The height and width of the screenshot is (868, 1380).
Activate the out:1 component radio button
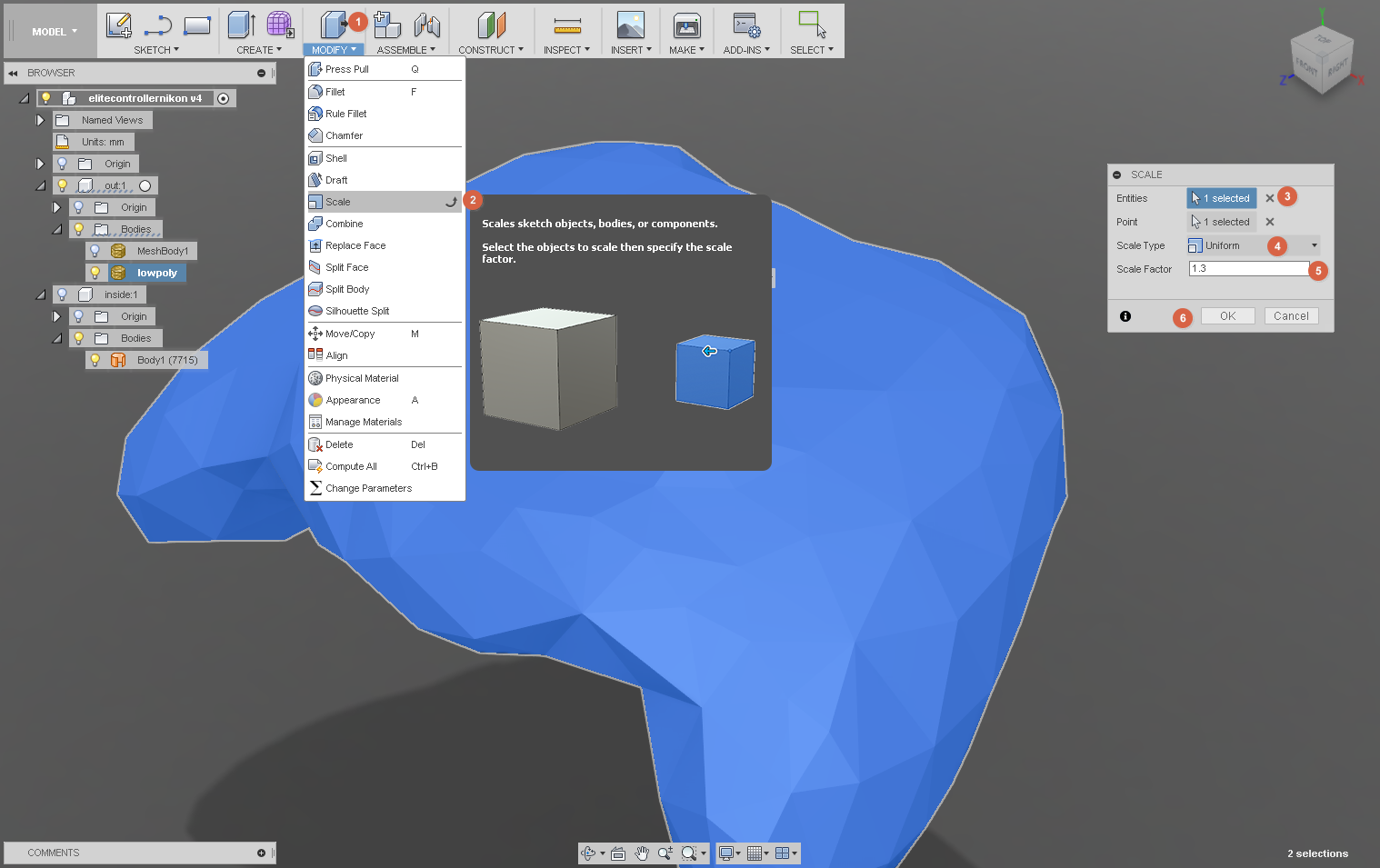(145, 185)
